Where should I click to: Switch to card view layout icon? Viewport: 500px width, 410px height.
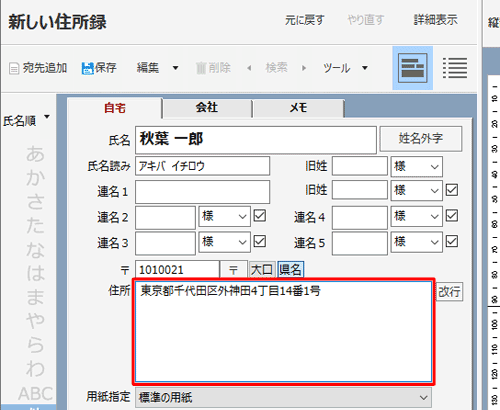(x=413, y=68)
